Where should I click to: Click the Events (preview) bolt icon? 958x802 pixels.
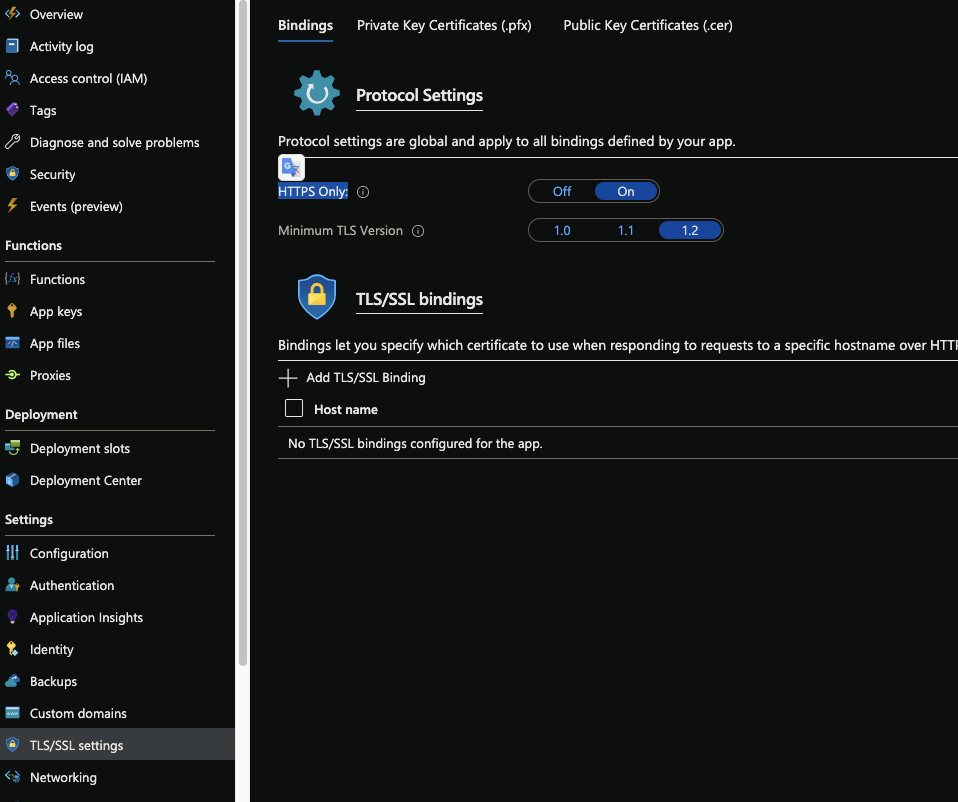click(x=12, y=206)
